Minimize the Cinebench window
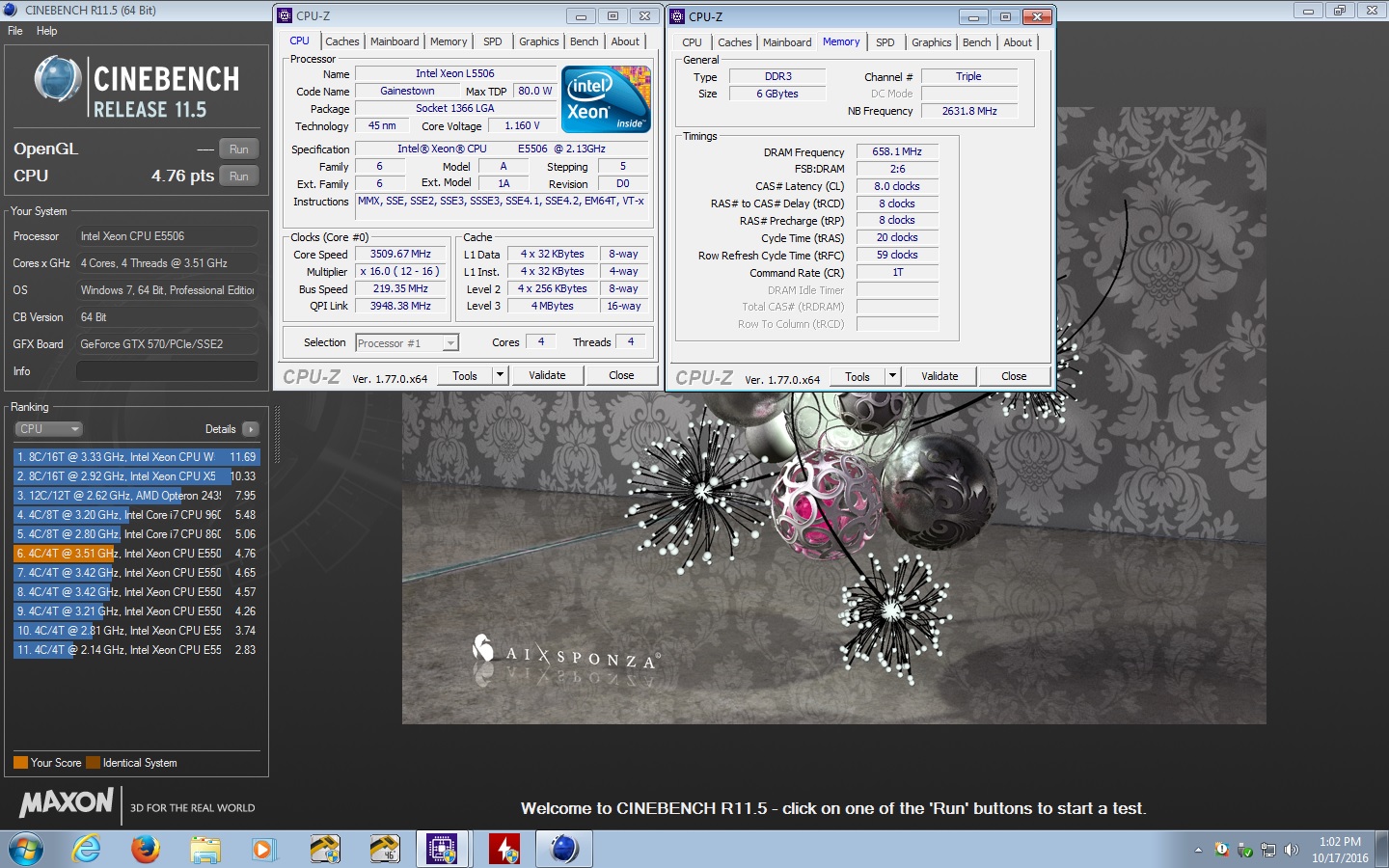This screenshot has width=1389, height=868. pyautogui.click(x=1308, y=11)
